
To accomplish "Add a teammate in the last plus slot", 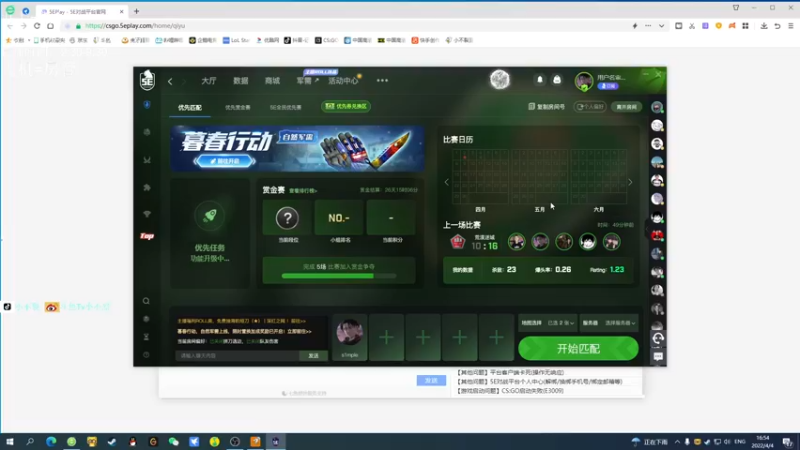I will click(x=496, y=337).
